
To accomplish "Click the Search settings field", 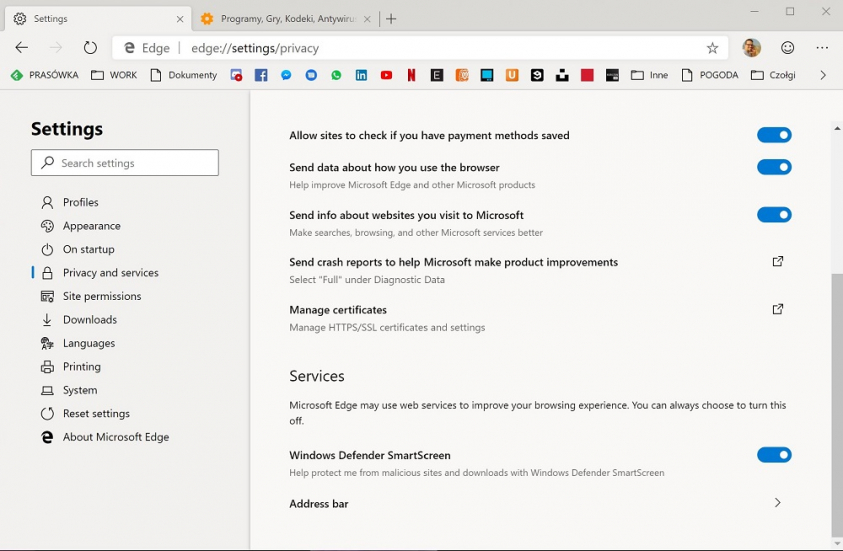I will pos(125,163).
